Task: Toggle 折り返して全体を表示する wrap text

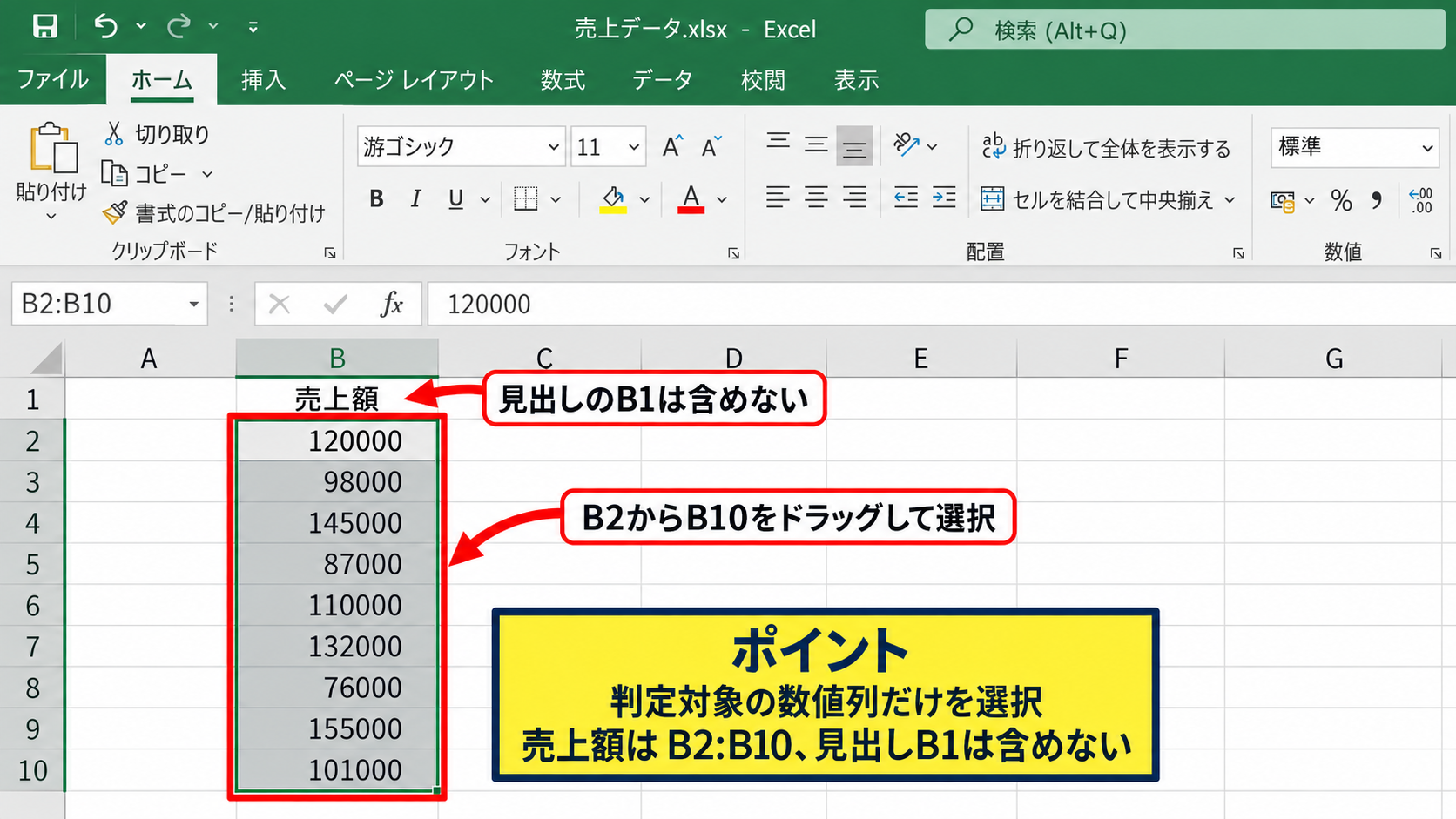Action: 1106,148
